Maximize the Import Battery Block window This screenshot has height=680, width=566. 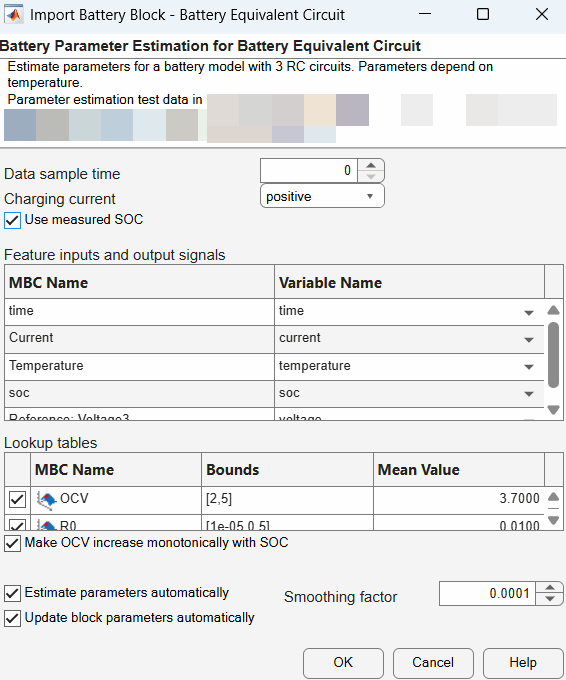[483, 15]
